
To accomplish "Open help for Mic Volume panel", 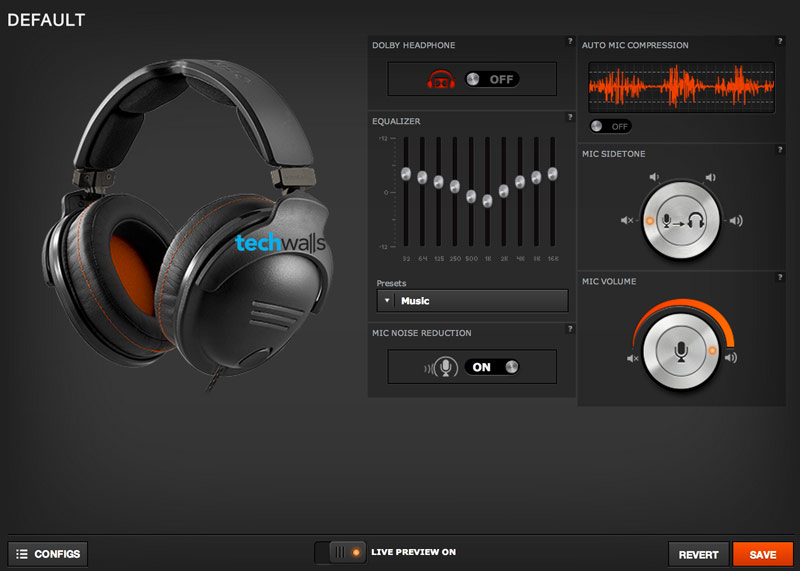I will pyautogui.click(x=780, y=278).
